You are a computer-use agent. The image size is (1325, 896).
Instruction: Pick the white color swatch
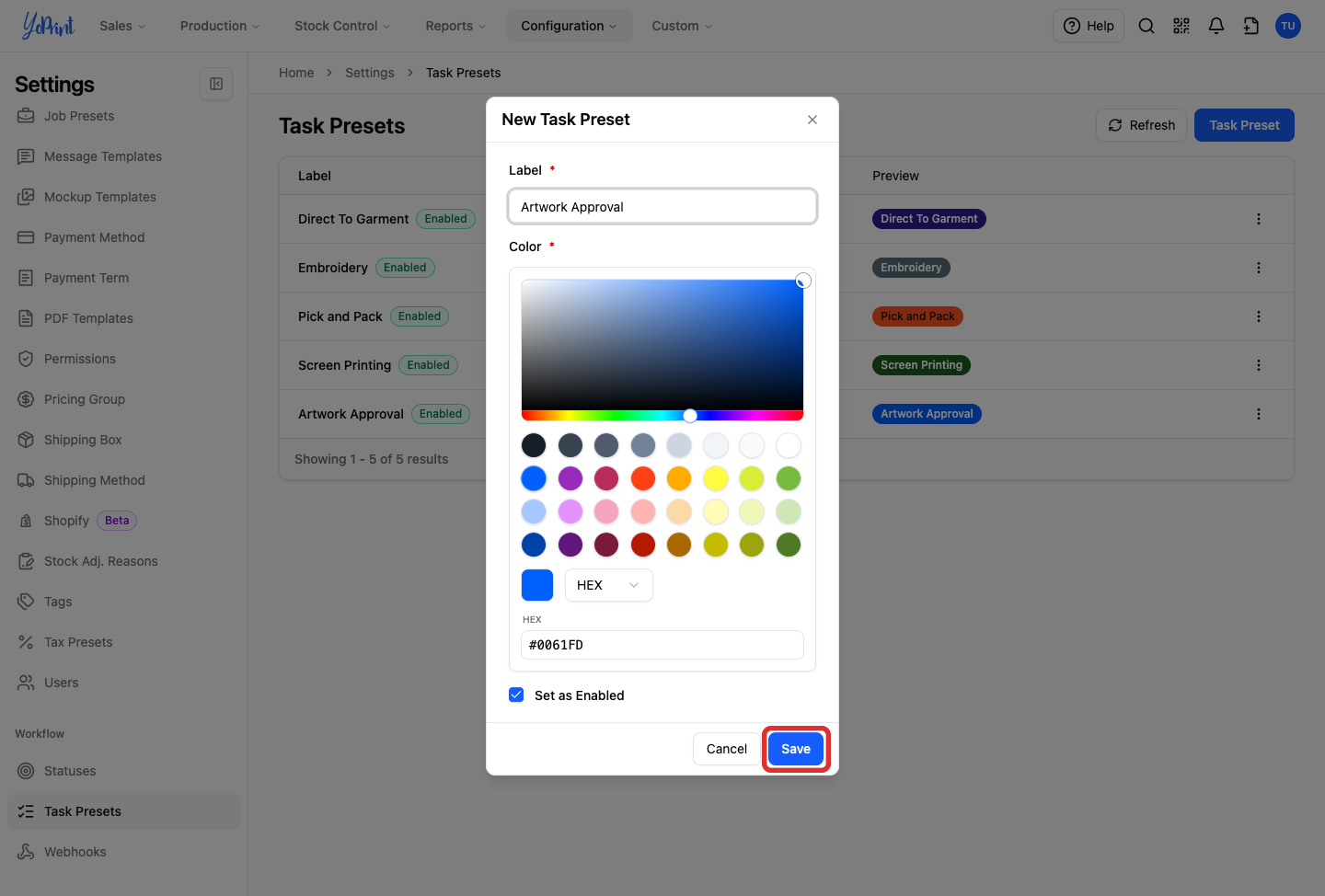click(789, 445)
